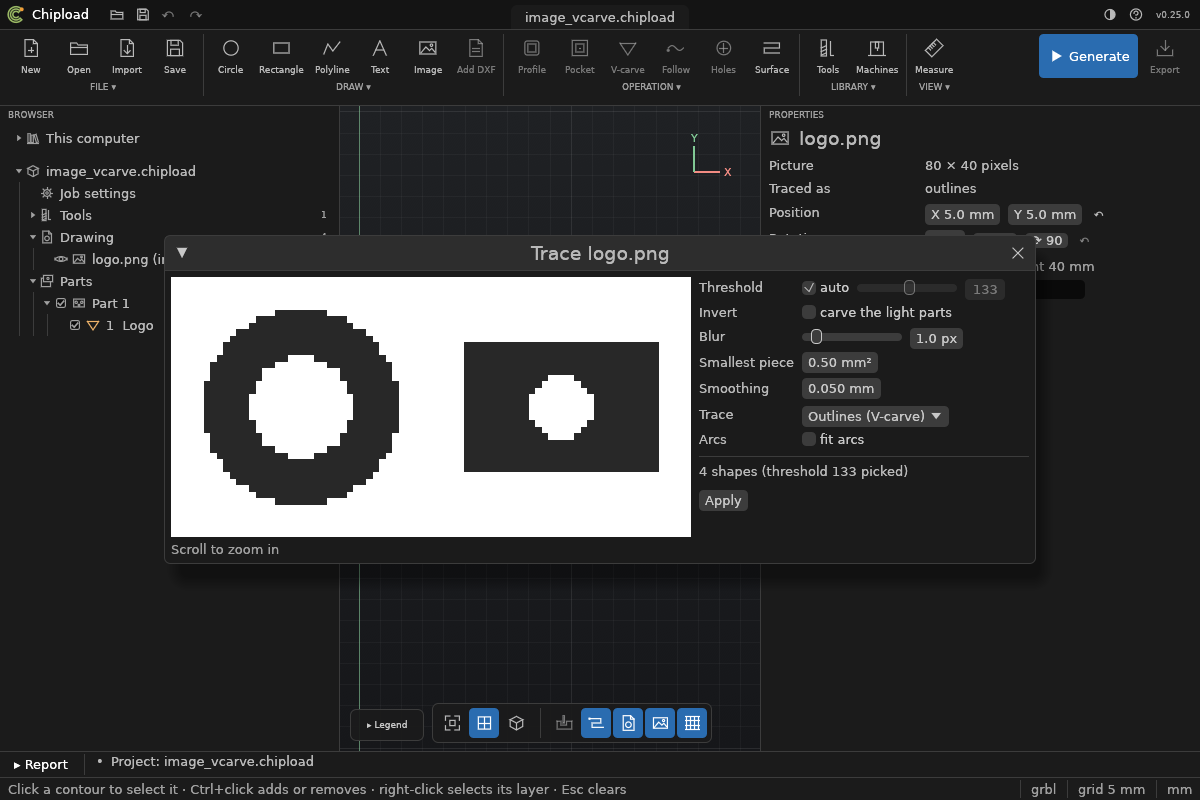Open the Machines library
The width and height of the screenshot is (1200, 800).
877,56
